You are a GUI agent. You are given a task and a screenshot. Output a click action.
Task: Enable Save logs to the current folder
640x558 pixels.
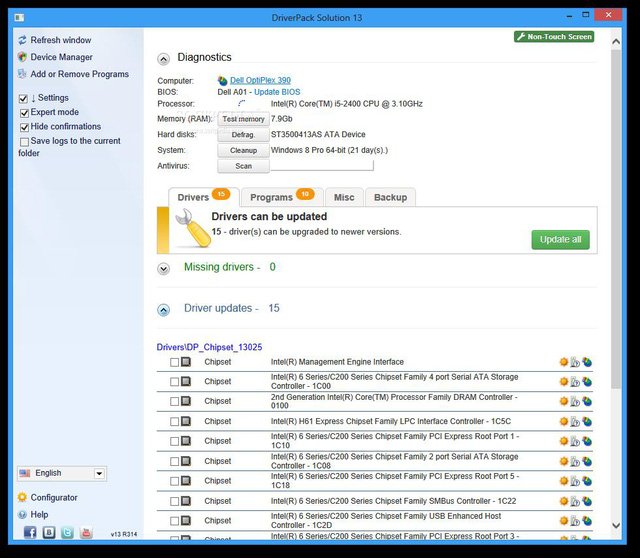click(x=24, y=142)
